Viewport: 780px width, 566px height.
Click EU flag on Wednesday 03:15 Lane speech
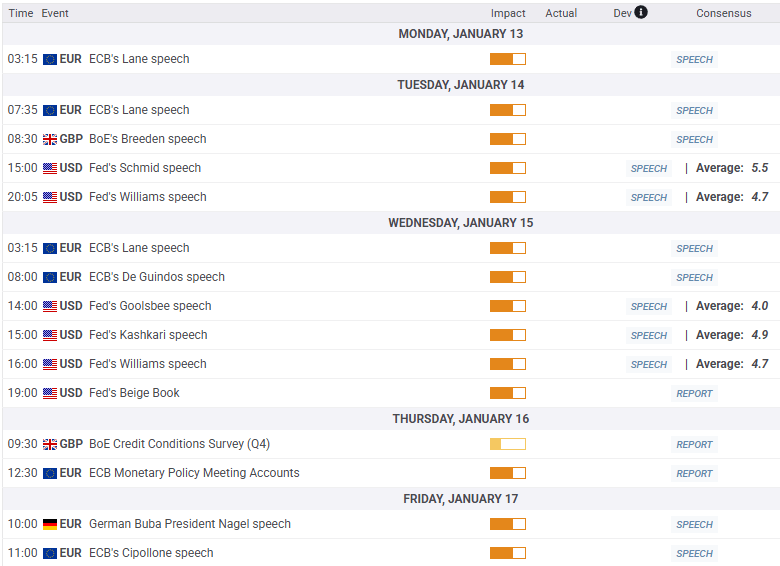click(50, 248)
